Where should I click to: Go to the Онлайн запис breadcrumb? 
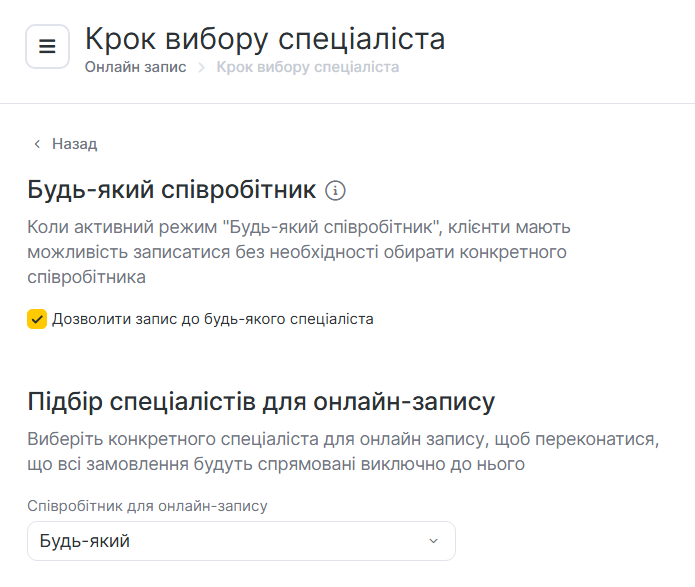point(135,67)
